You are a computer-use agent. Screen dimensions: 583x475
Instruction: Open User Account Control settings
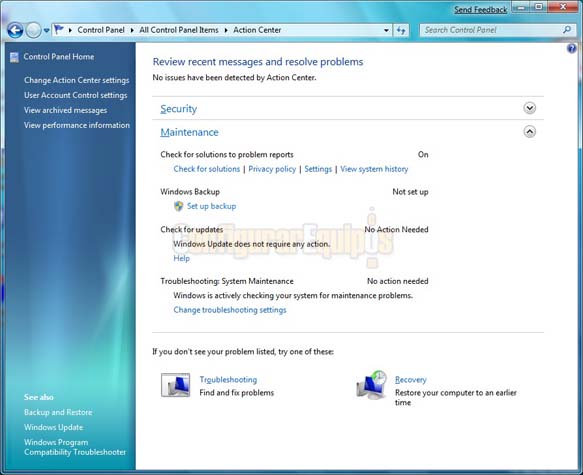75,95
